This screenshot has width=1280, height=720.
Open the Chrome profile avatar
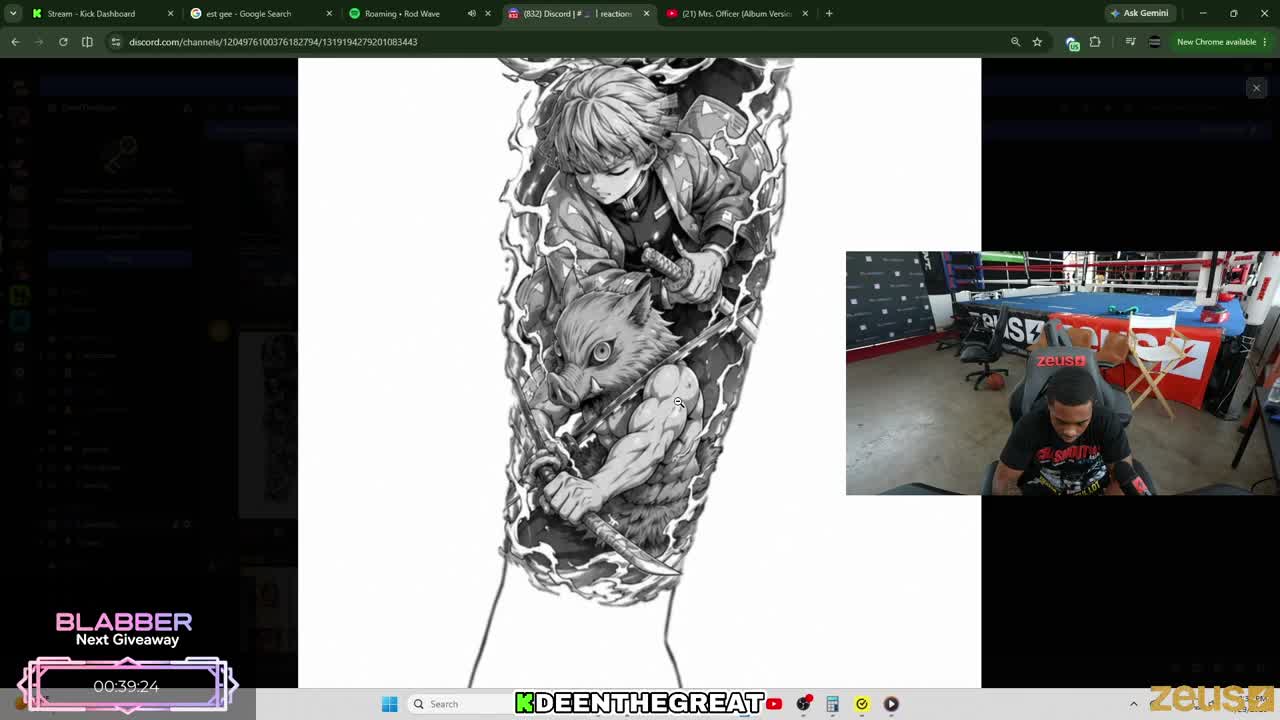[x=1154, y=42]
